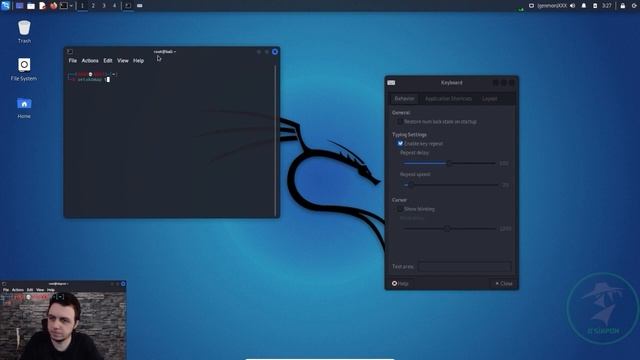Select terminal window button in panel taskbar
Image resolution: width=640 pixels, height=360 pixels.
click(x=128, y=6)
